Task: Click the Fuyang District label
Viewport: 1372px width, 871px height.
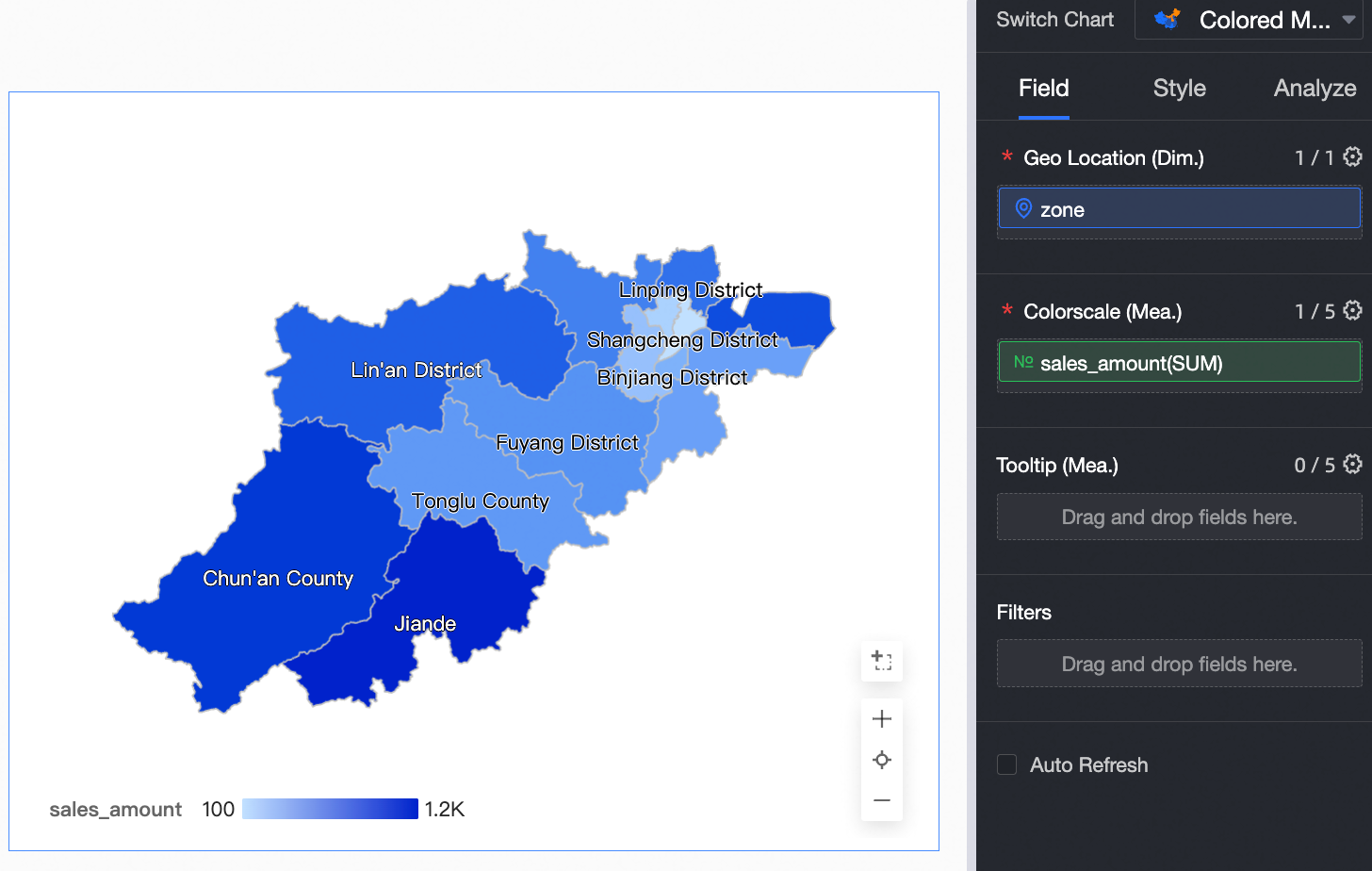Action: point(567,443)
